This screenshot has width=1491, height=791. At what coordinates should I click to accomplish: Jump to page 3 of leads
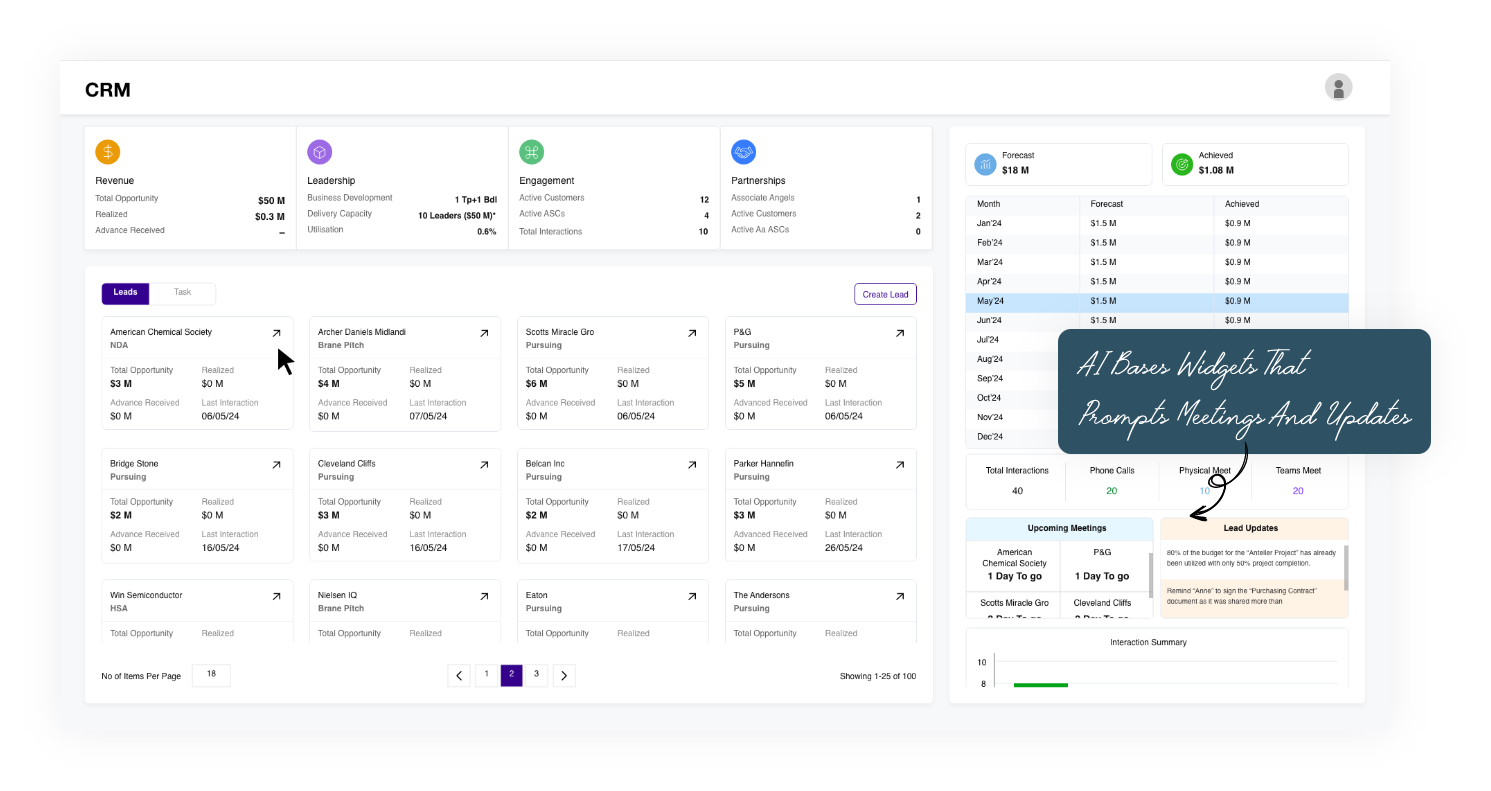click(537, 675)
